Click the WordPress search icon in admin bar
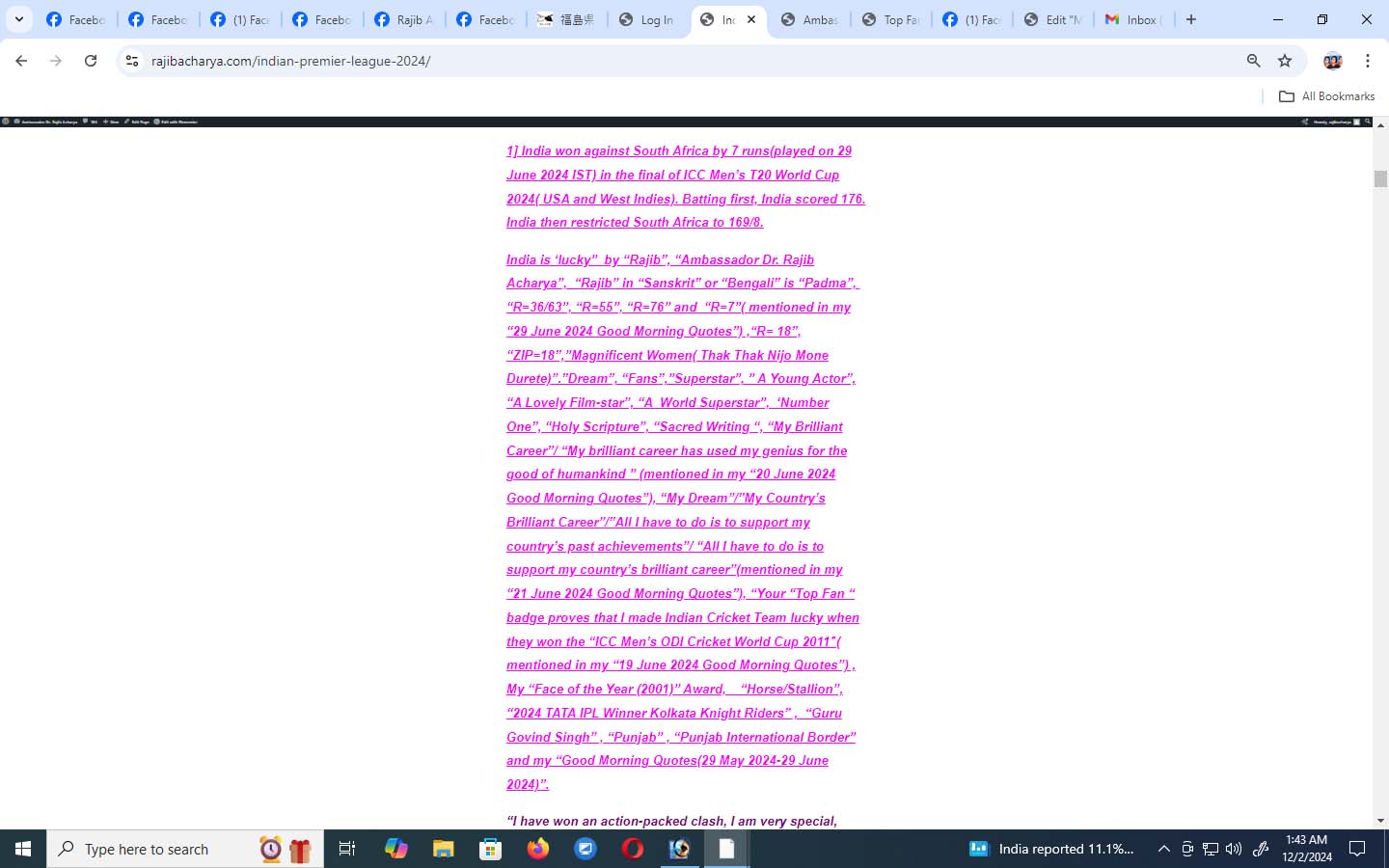Viewport: 1389px width, 868px height. point(1368,122)
